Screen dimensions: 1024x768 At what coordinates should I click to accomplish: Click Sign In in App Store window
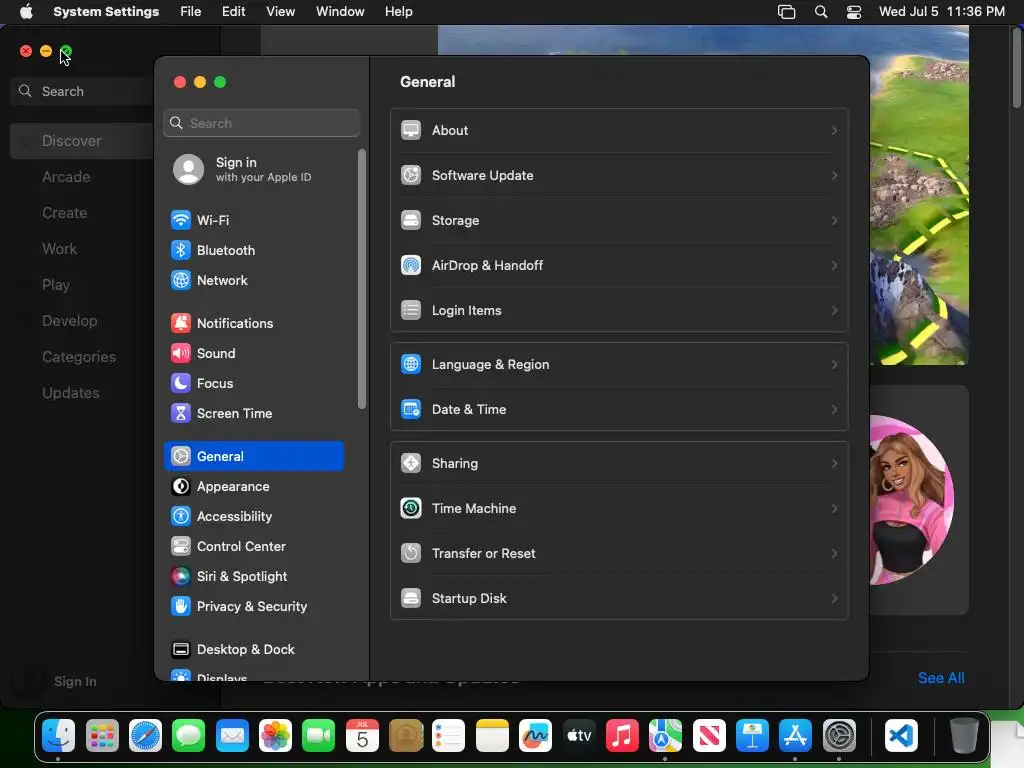tap(75, 681)
